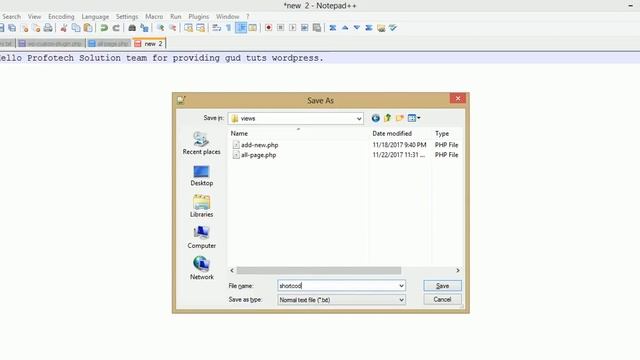Go back using Save As back arrow
This screenshot has width=640, height=360.
point(376,118)
